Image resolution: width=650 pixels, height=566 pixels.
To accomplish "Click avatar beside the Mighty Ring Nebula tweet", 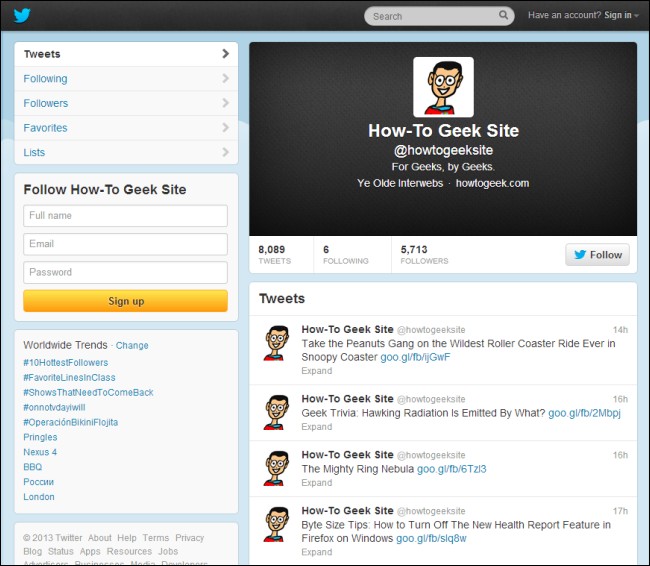I will click(276, 468).
